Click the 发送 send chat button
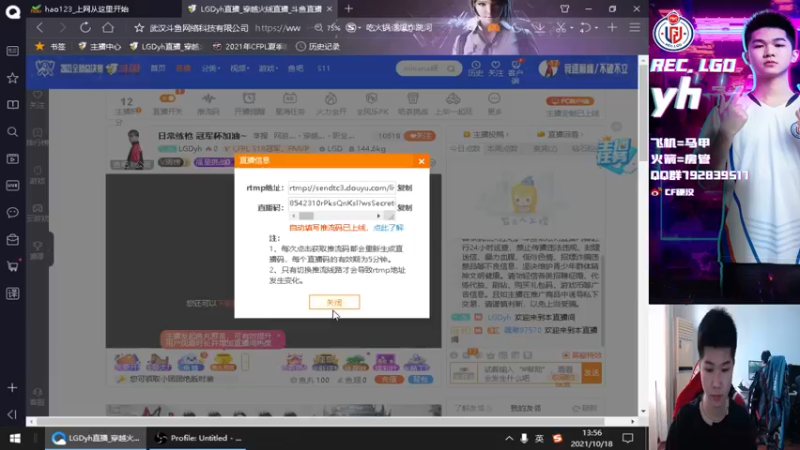This screenshot has height=450, width=800. point(591,373)
